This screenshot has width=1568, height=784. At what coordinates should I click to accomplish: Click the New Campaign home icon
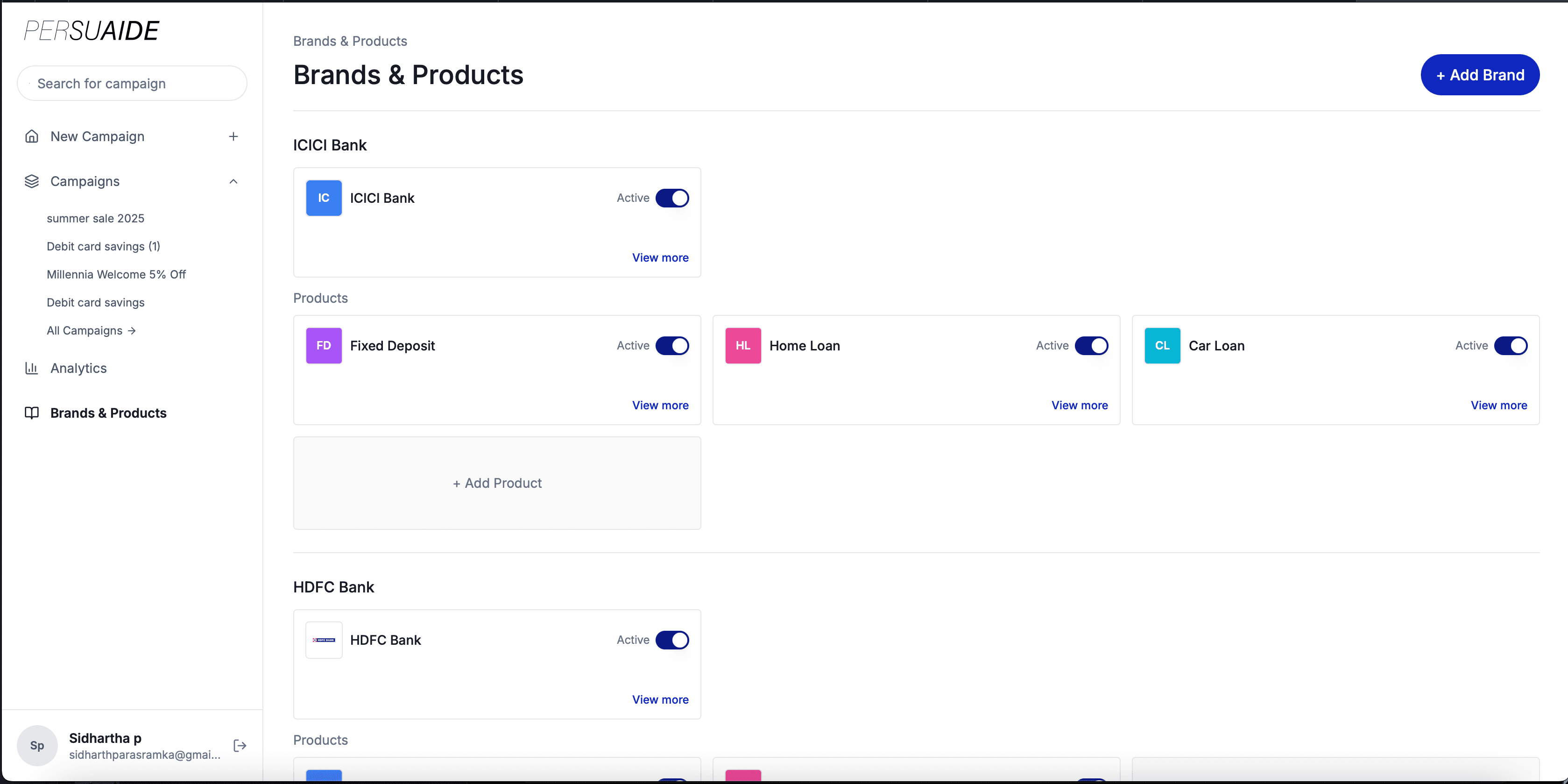point(32,136)
